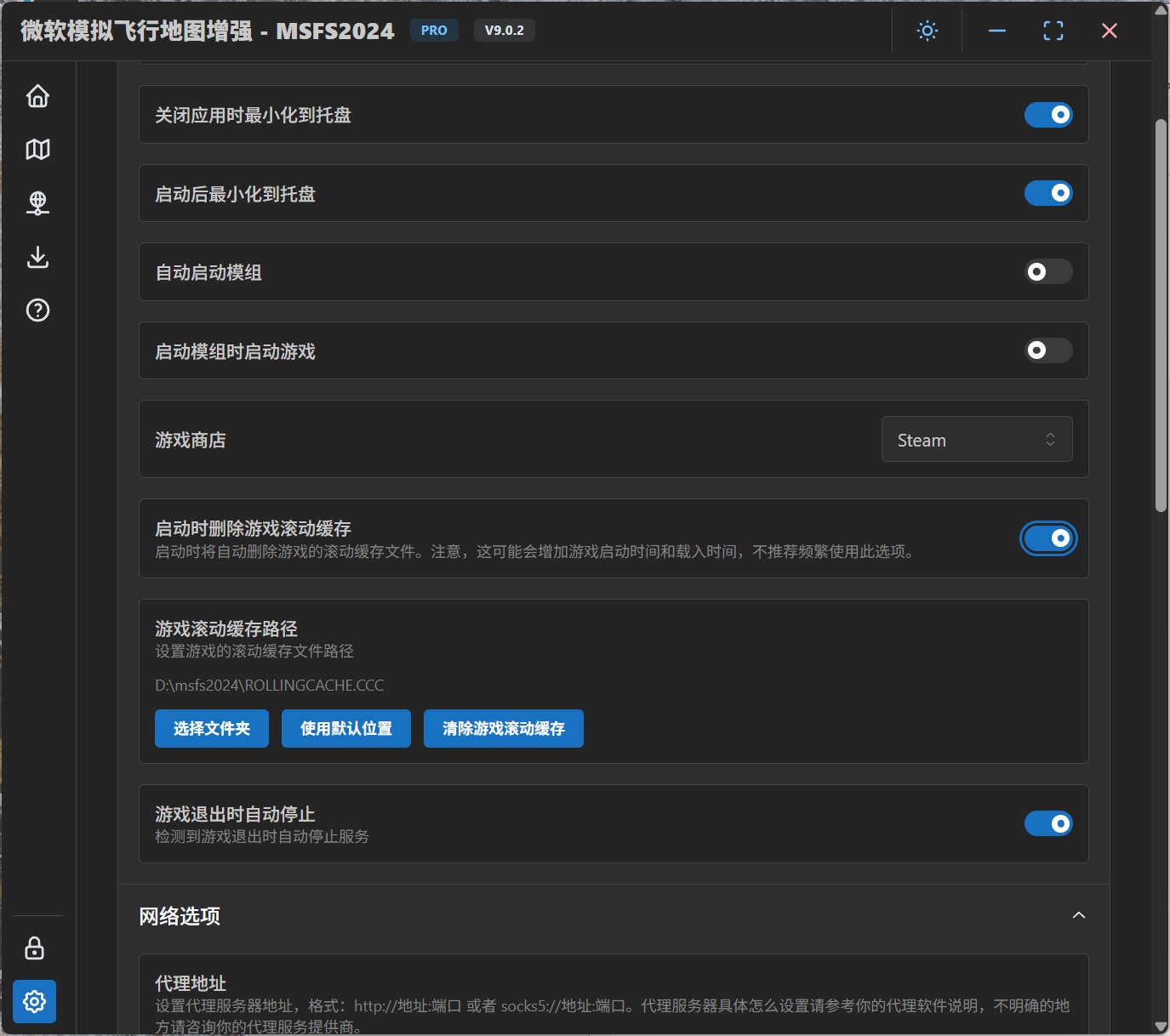Screen dimensions: 1170x1036
Task: Click the globe network sidebar icon
Action: [x=37, y=203]
